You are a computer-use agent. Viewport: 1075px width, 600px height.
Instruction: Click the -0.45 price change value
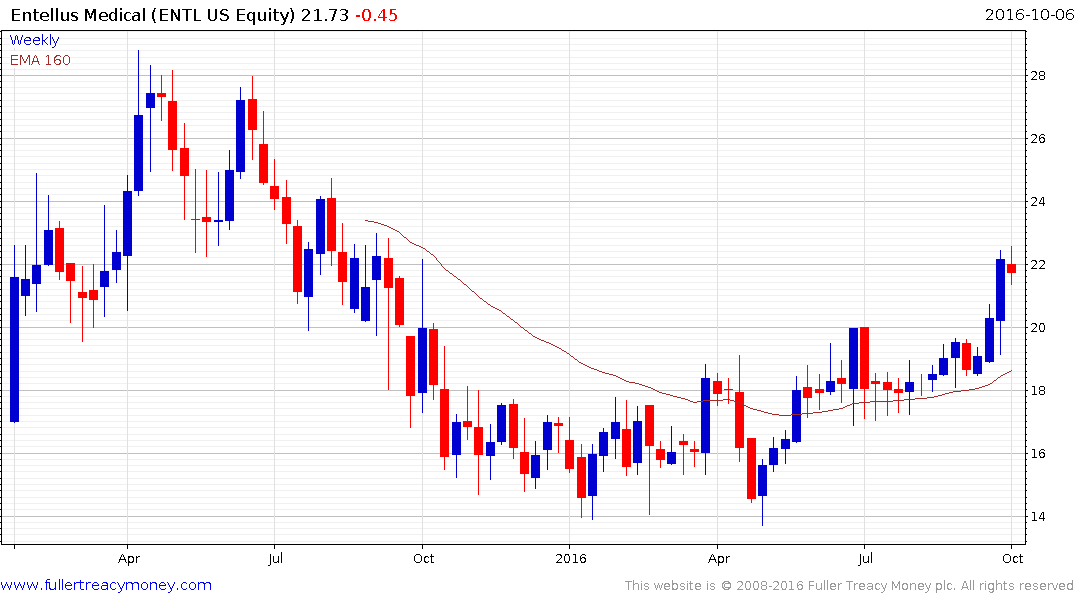(376, 15)
